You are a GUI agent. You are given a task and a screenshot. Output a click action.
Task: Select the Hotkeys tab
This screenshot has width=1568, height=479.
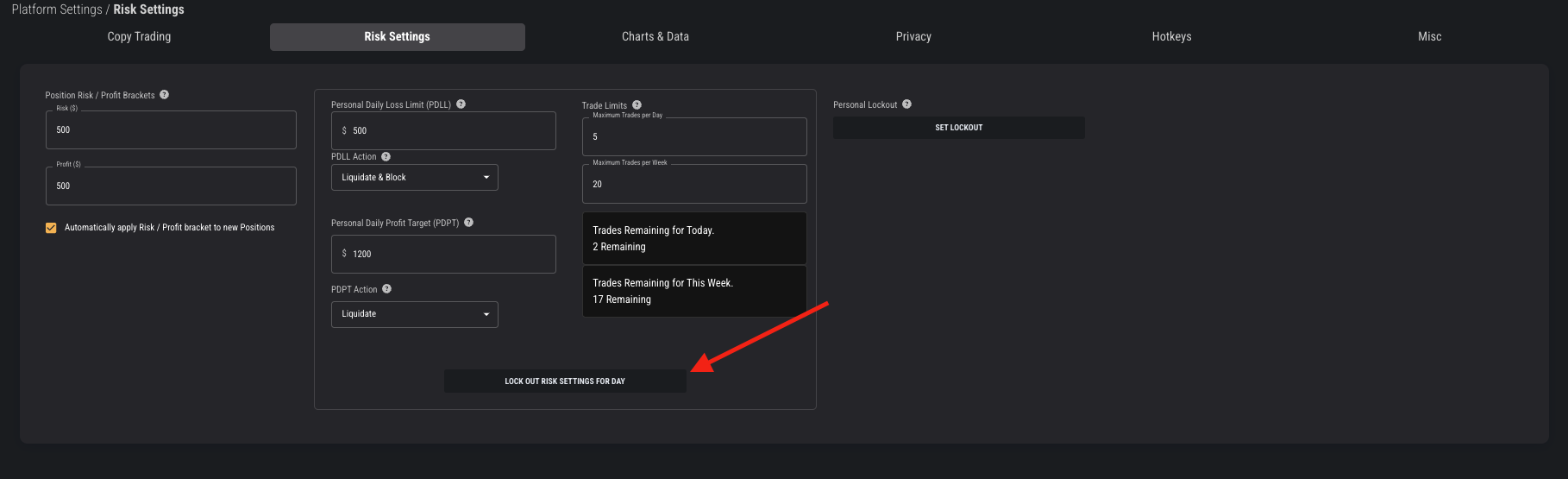click(x=1171, y=37)
